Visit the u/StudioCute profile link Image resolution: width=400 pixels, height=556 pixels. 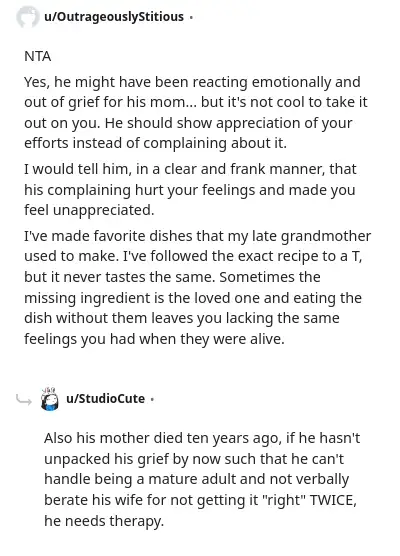(x=105, y=399)
